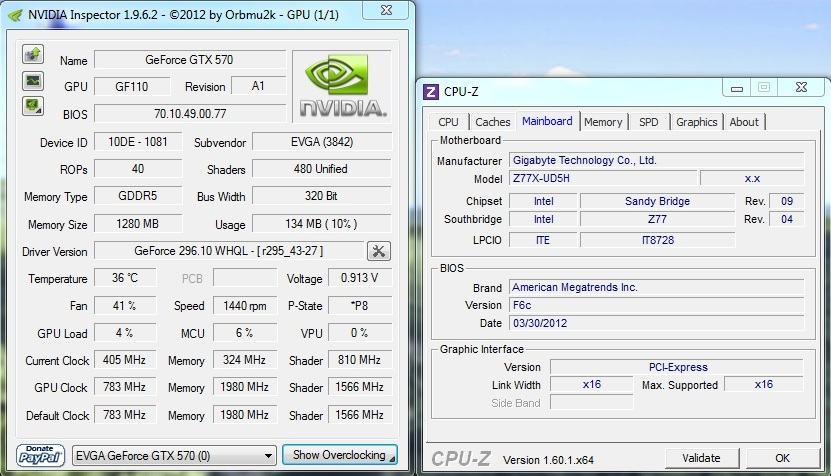Open the SPD tab in CPU-Z

(649, 122)
